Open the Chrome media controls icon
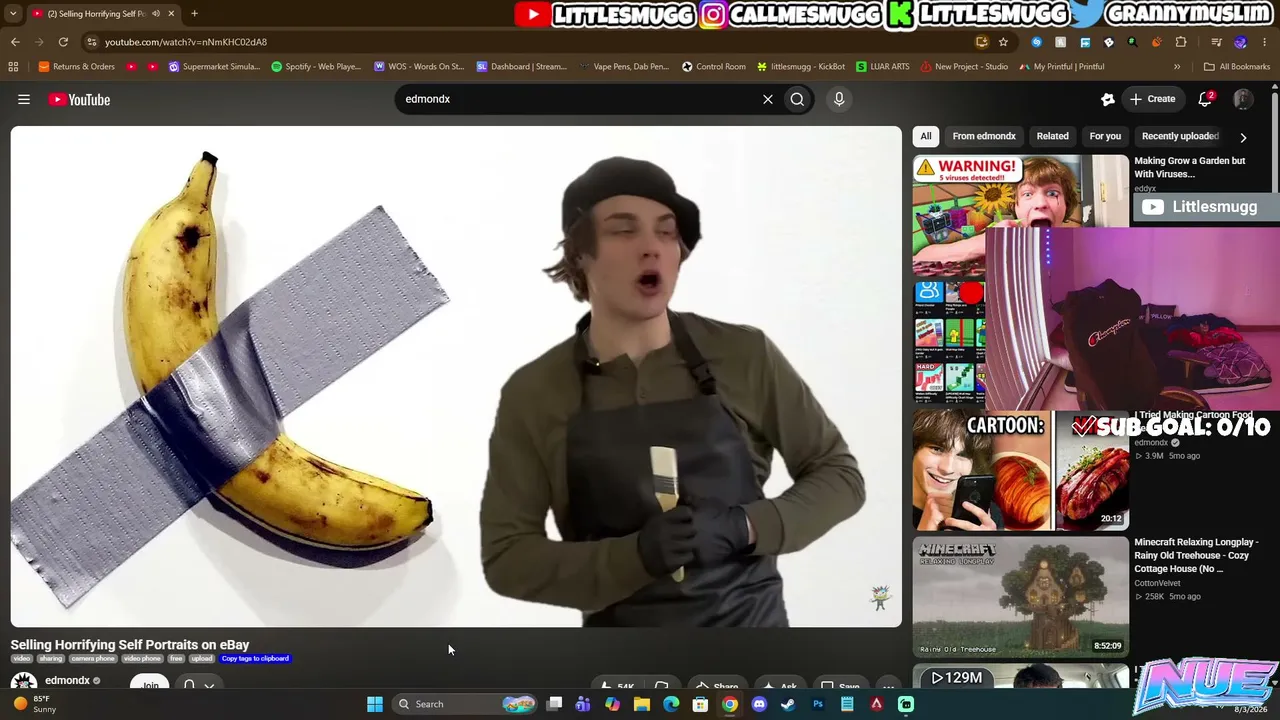 tap(1216, 42)
